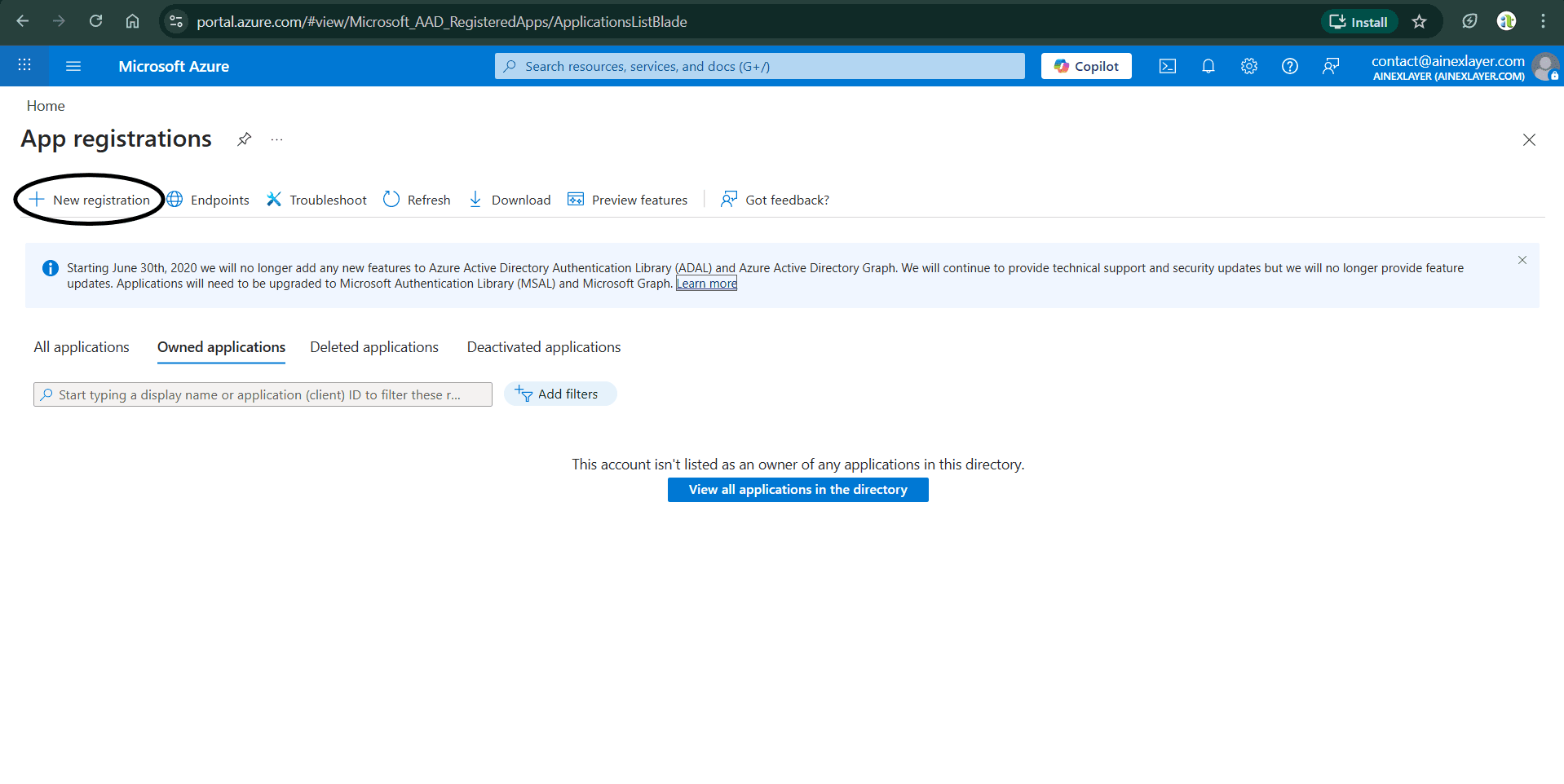Open the more options ellipsis menu
Image resolution: width=1564 pixels, height=784 pixels.
276,139
